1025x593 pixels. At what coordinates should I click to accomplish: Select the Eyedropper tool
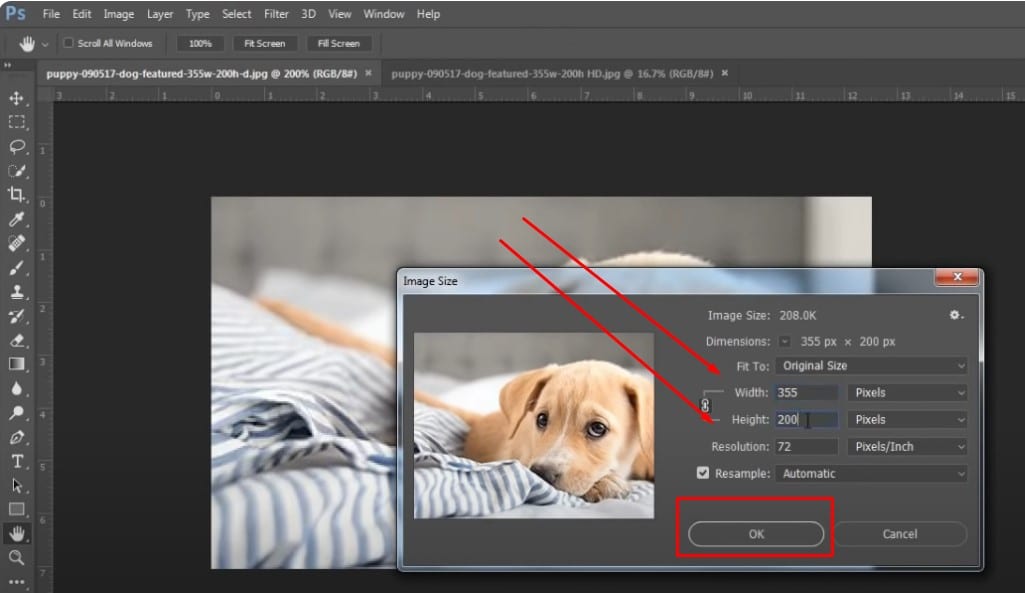(x=16, y=218)
